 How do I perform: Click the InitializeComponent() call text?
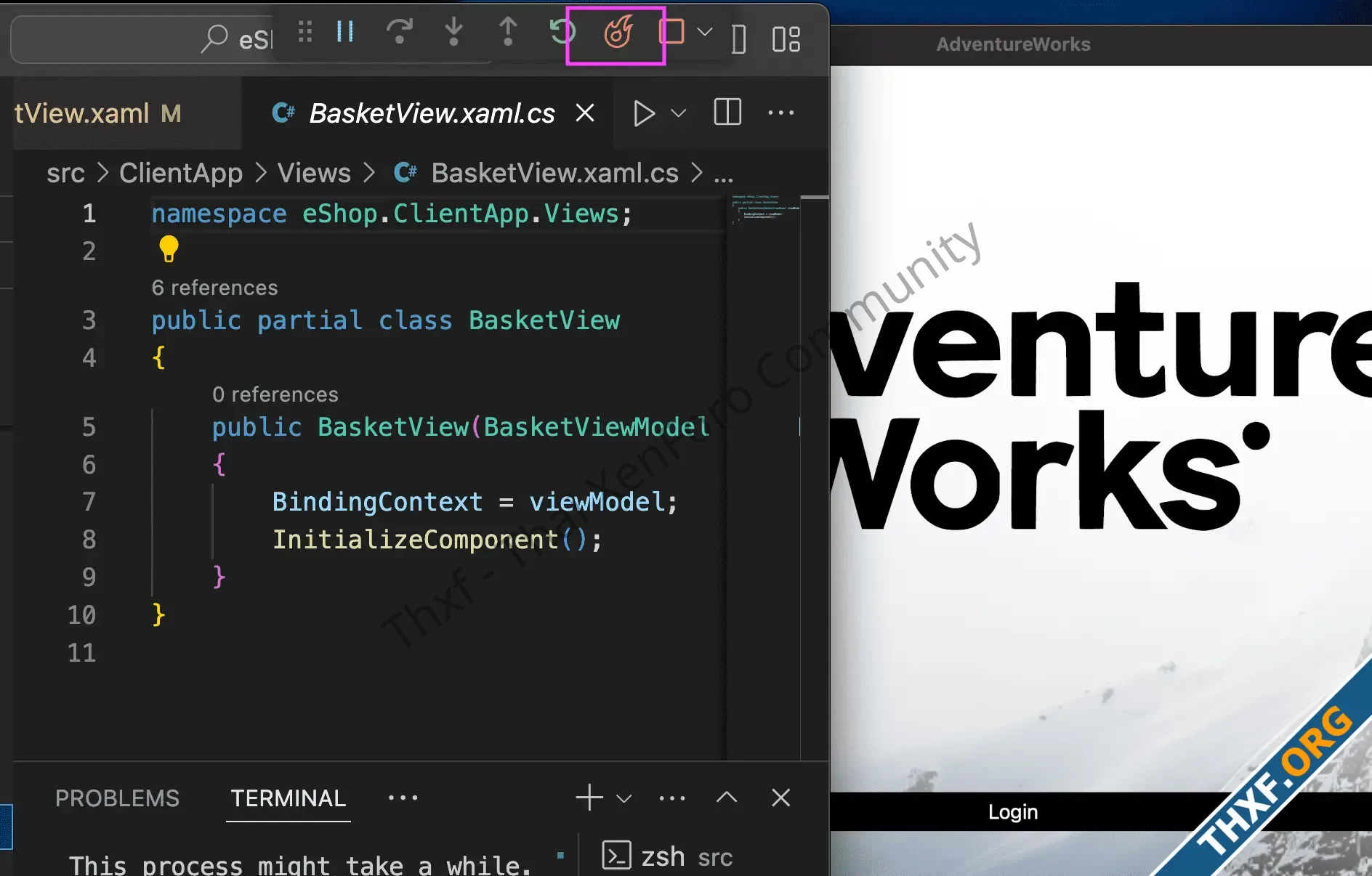437,540
